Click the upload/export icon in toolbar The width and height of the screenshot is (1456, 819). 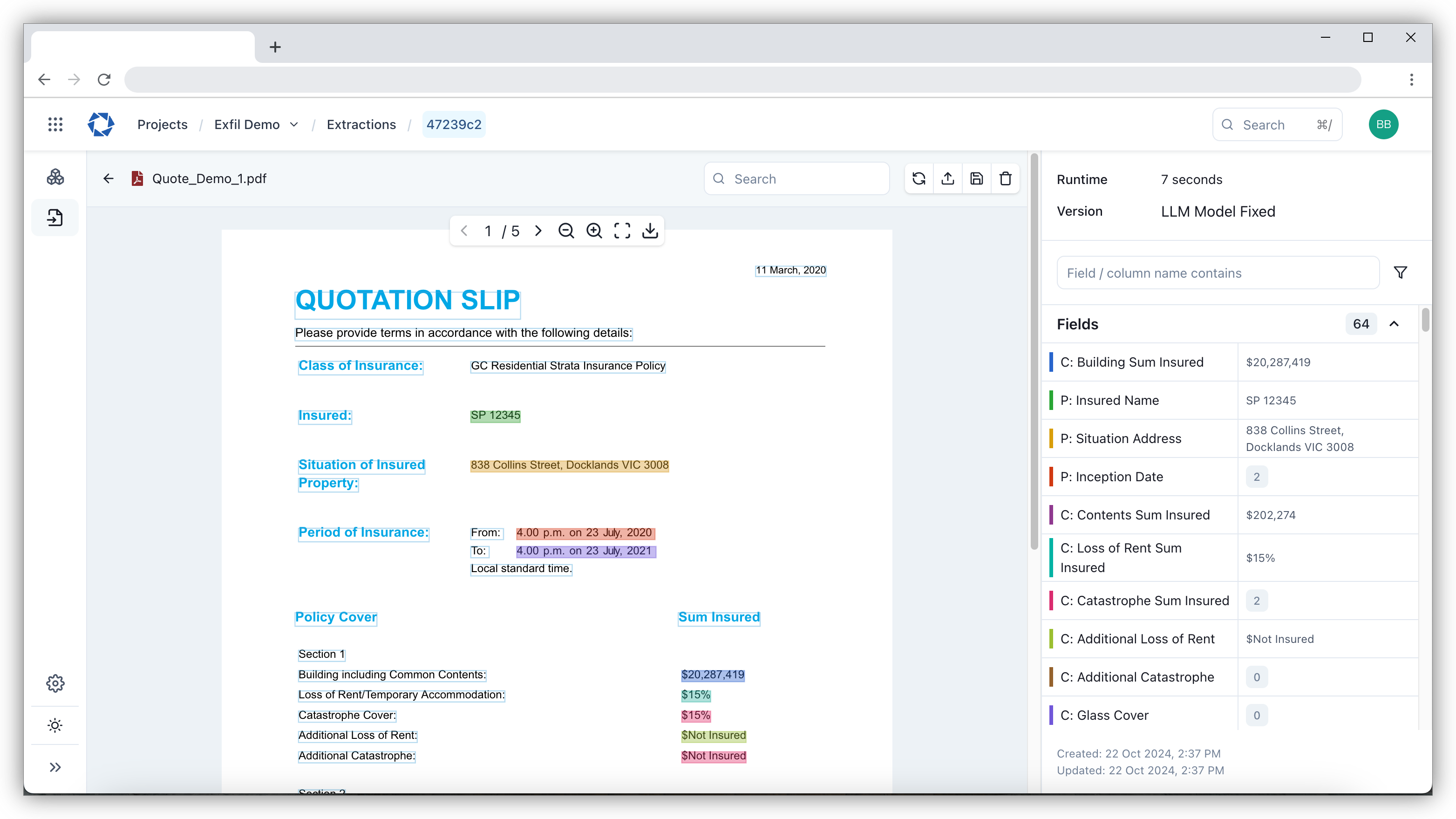[x=948, y=178]
